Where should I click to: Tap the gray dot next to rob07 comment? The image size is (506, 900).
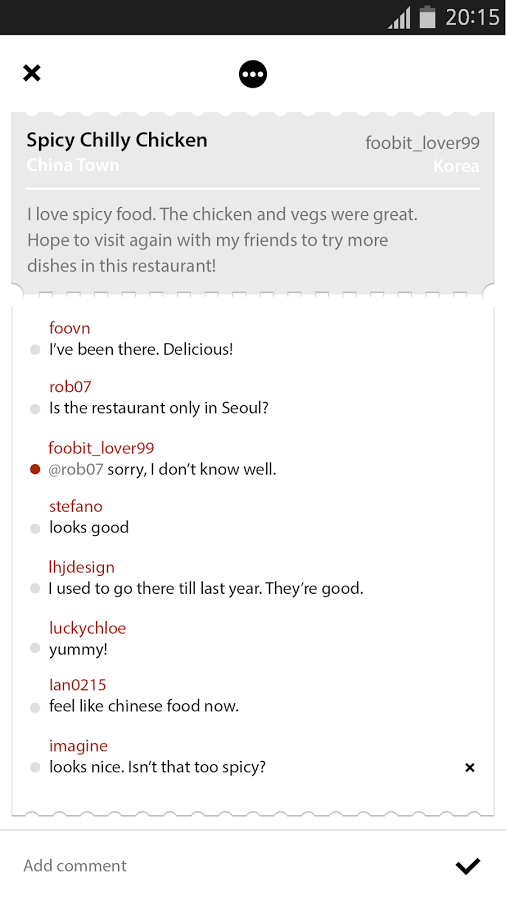(x=35, y=409)
